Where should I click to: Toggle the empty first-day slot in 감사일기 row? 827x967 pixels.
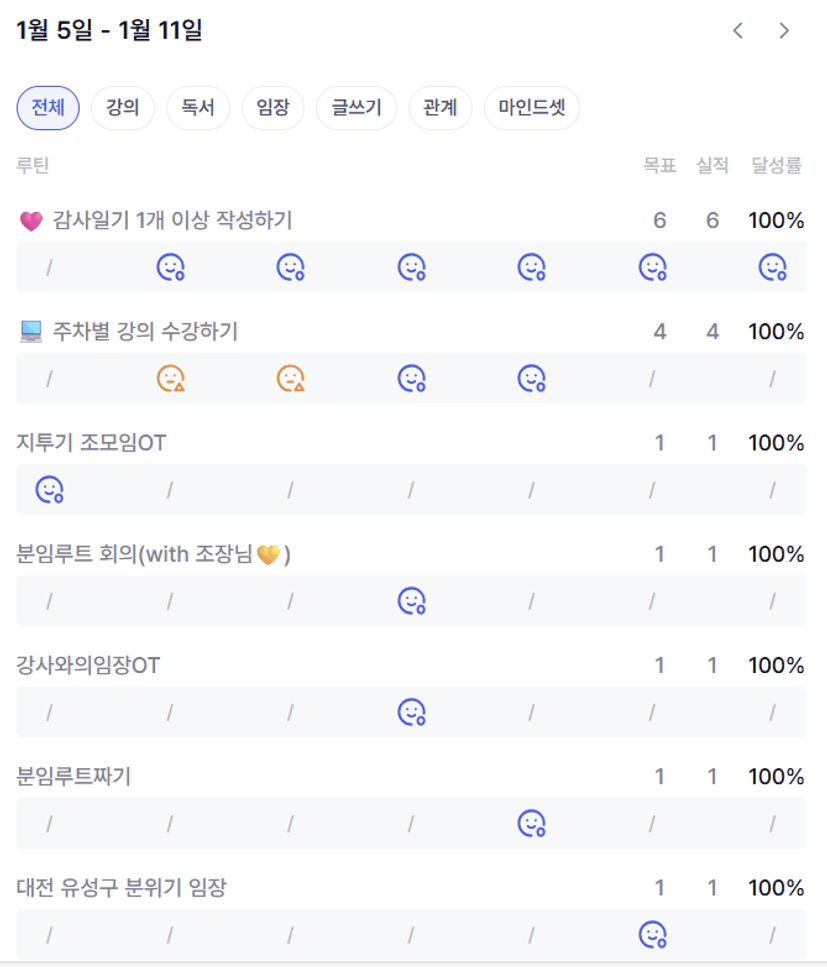[49, 267]
